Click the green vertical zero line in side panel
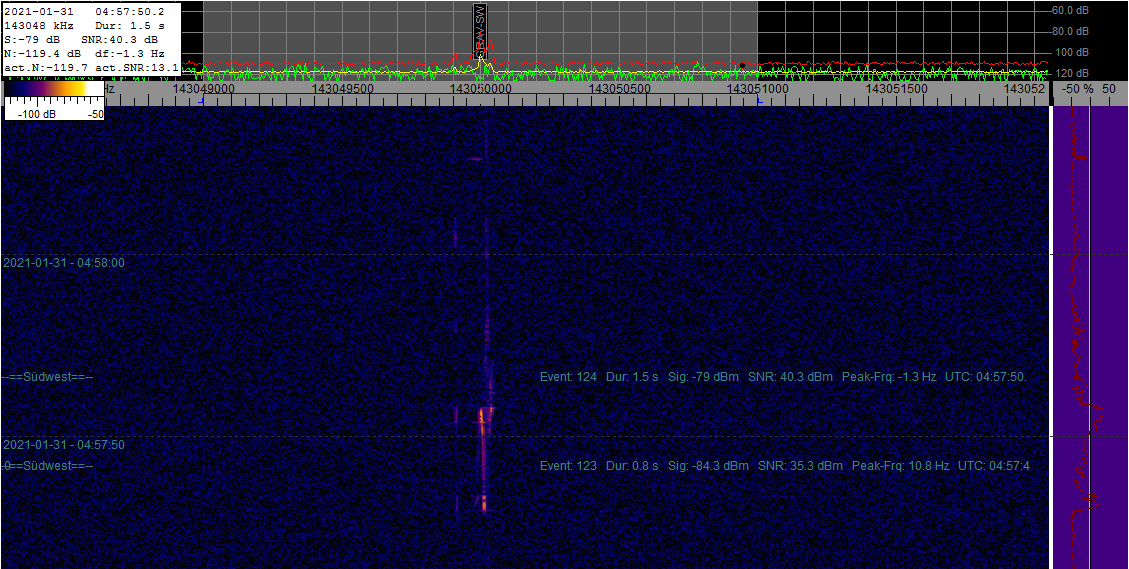 (1090, 337)
